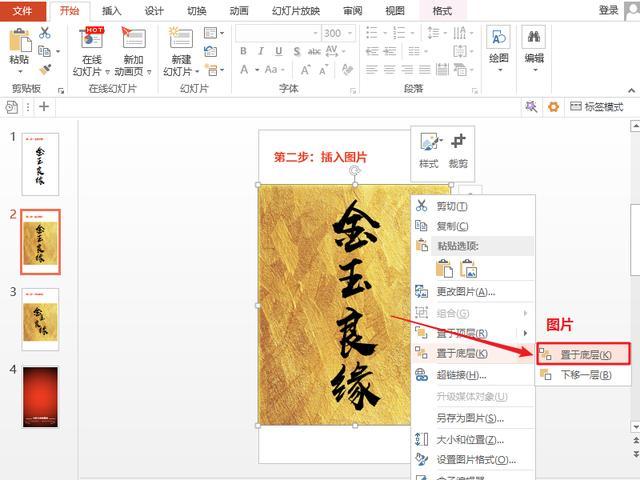Click the 登录 sign-in link

(608, 10)
